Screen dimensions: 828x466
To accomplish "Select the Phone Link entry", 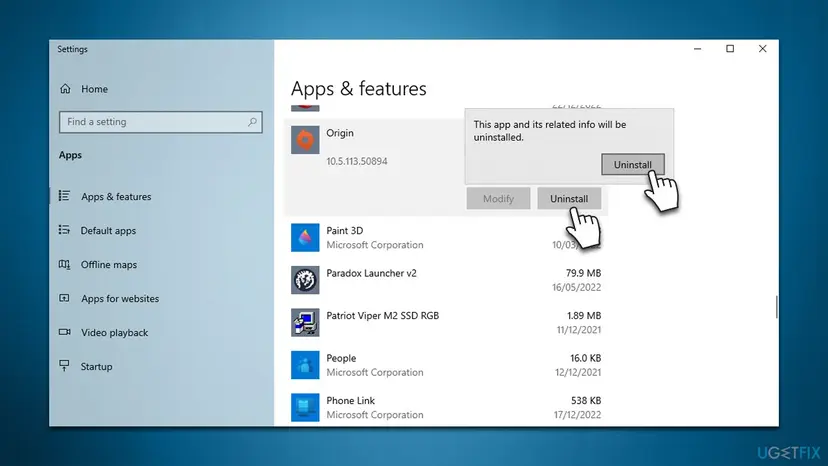I will (446, 407).
